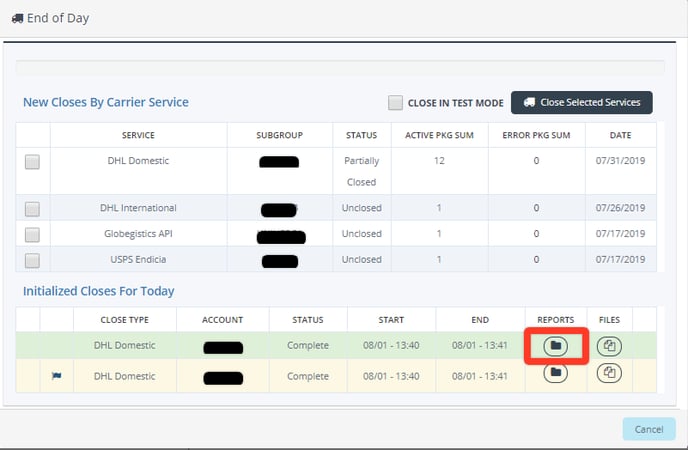The height and width of the screenshot is (450, 688).
Task: Tick the Globegistics API service checkbox
Action: (x=32, y=234)
